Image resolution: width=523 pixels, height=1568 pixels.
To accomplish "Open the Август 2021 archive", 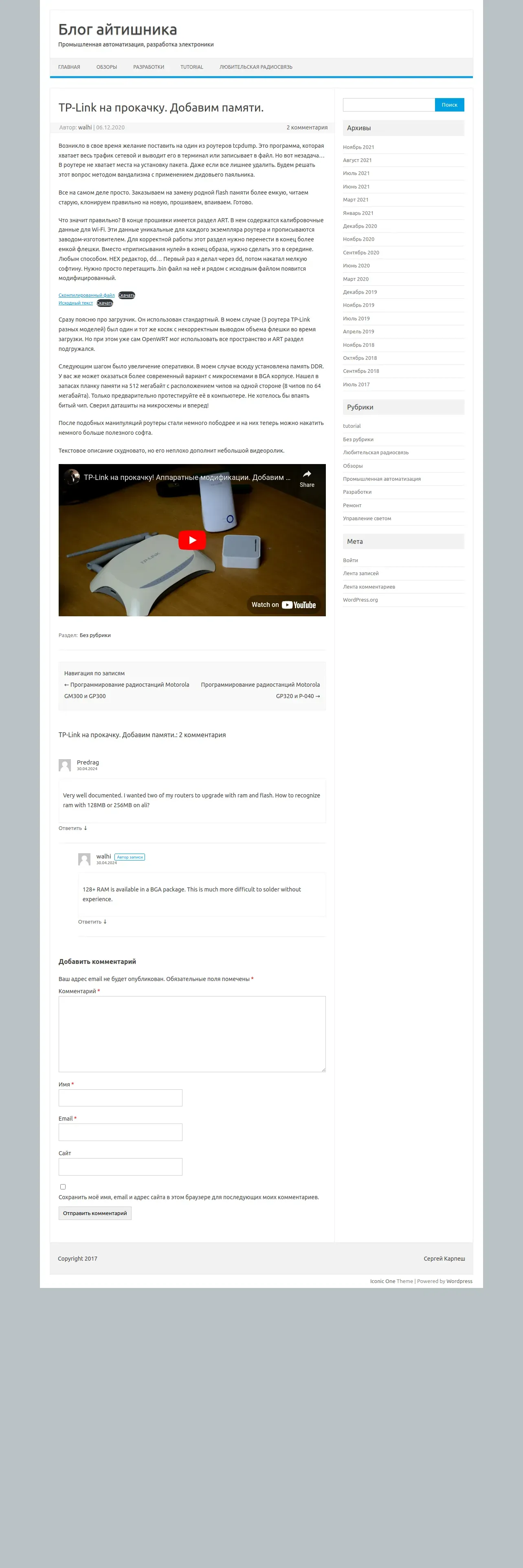I will tap(357, 160).
